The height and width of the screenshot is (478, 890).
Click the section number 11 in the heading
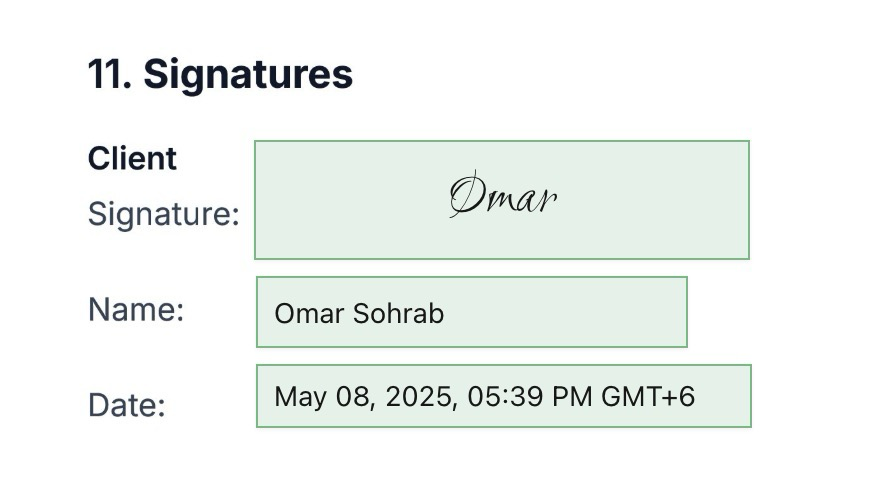coord(106,74)
